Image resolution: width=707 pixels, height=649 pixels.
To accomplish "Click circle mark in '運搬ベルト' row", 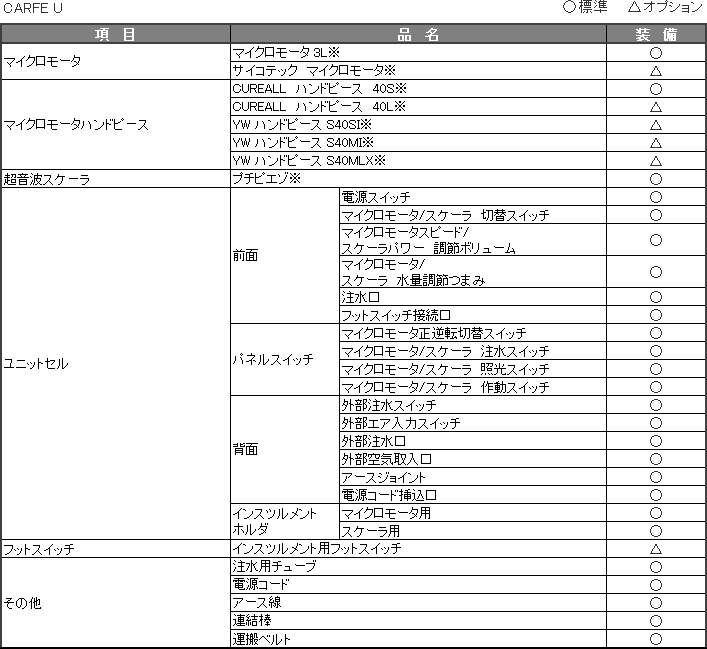I will (656, 639).
